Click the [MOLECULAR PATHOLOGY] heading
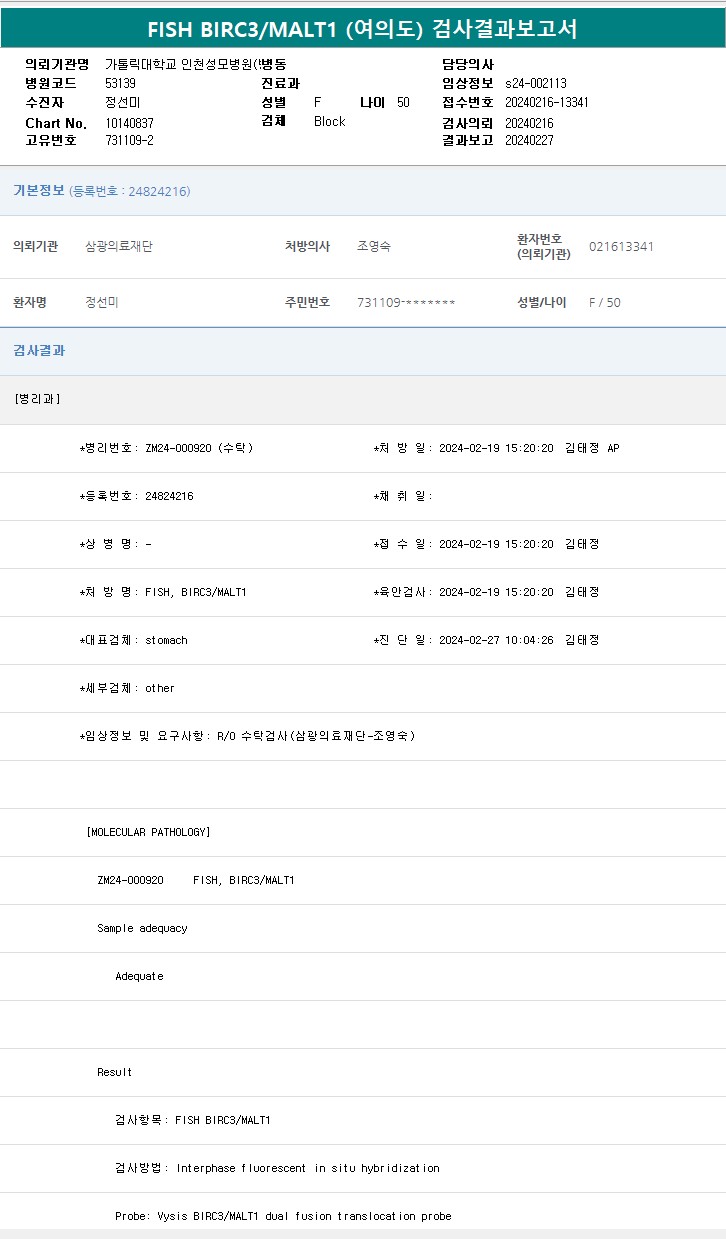 point(148,832)
